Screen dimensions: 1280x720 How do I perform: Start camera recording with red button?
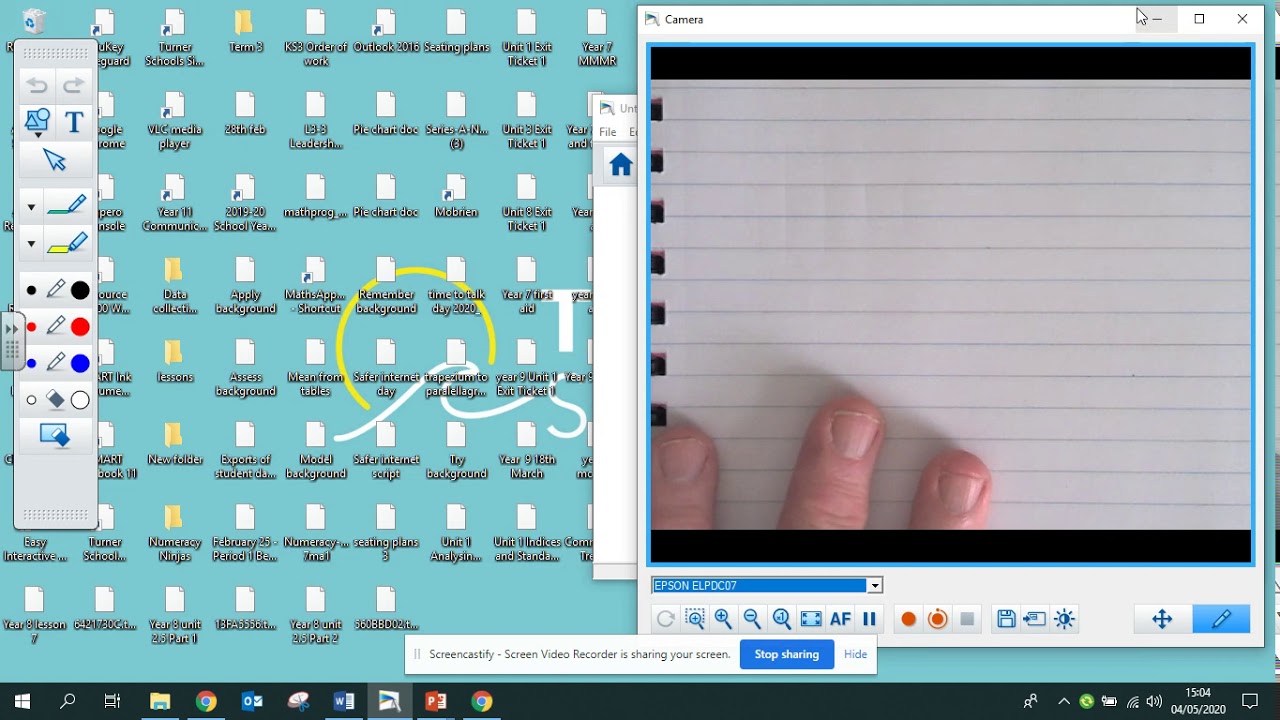908,619
